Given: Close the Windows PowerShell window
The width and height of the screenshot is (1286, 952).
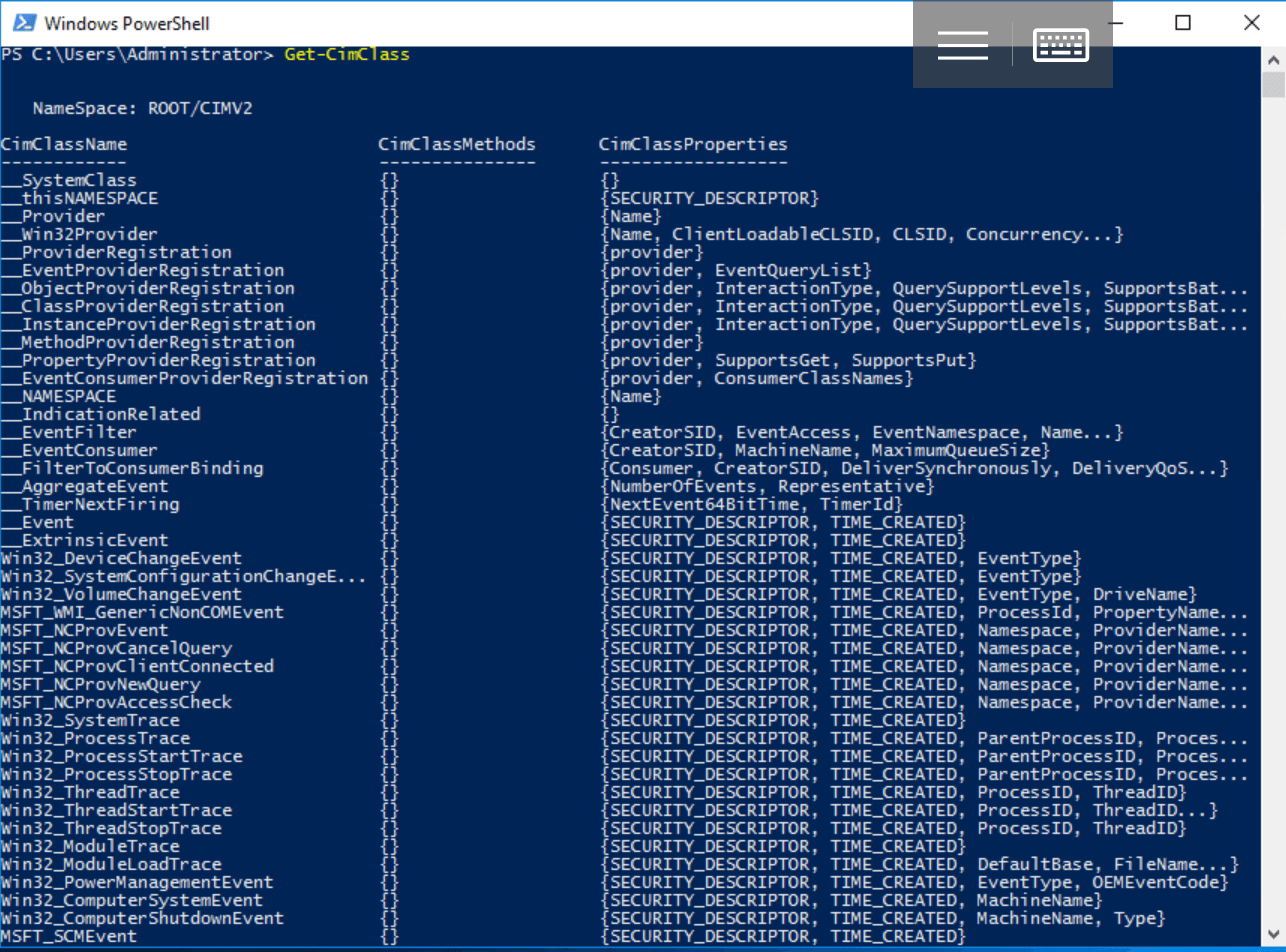Looking at the screenshot, I should click(1251, 23).
